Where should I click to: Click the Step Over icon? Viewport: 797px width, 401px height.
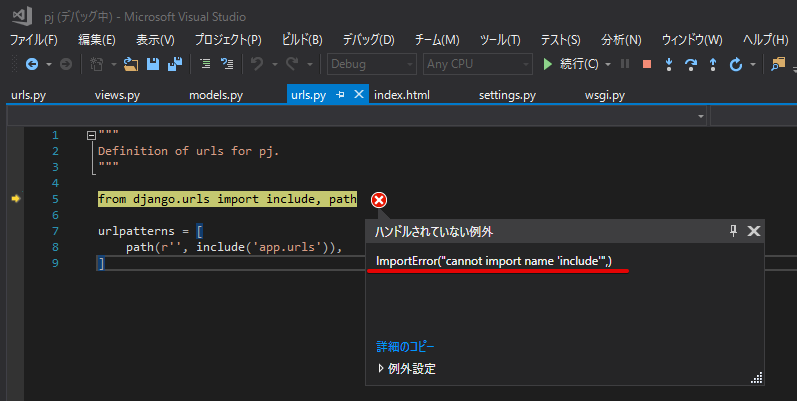pyautogui.click(x=691, y=64)
